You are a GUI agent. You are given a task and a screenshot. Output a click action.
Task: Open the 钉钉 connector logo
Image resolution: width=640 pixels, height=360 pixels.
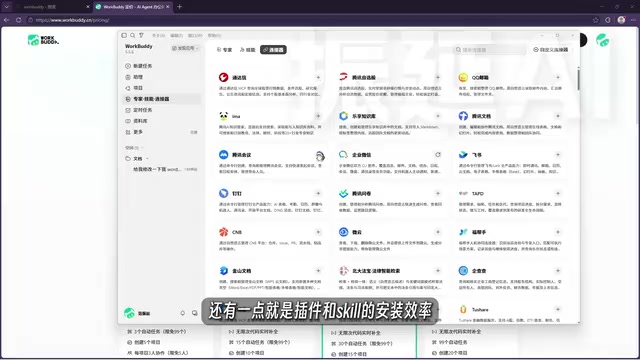(x=223, y=193)
